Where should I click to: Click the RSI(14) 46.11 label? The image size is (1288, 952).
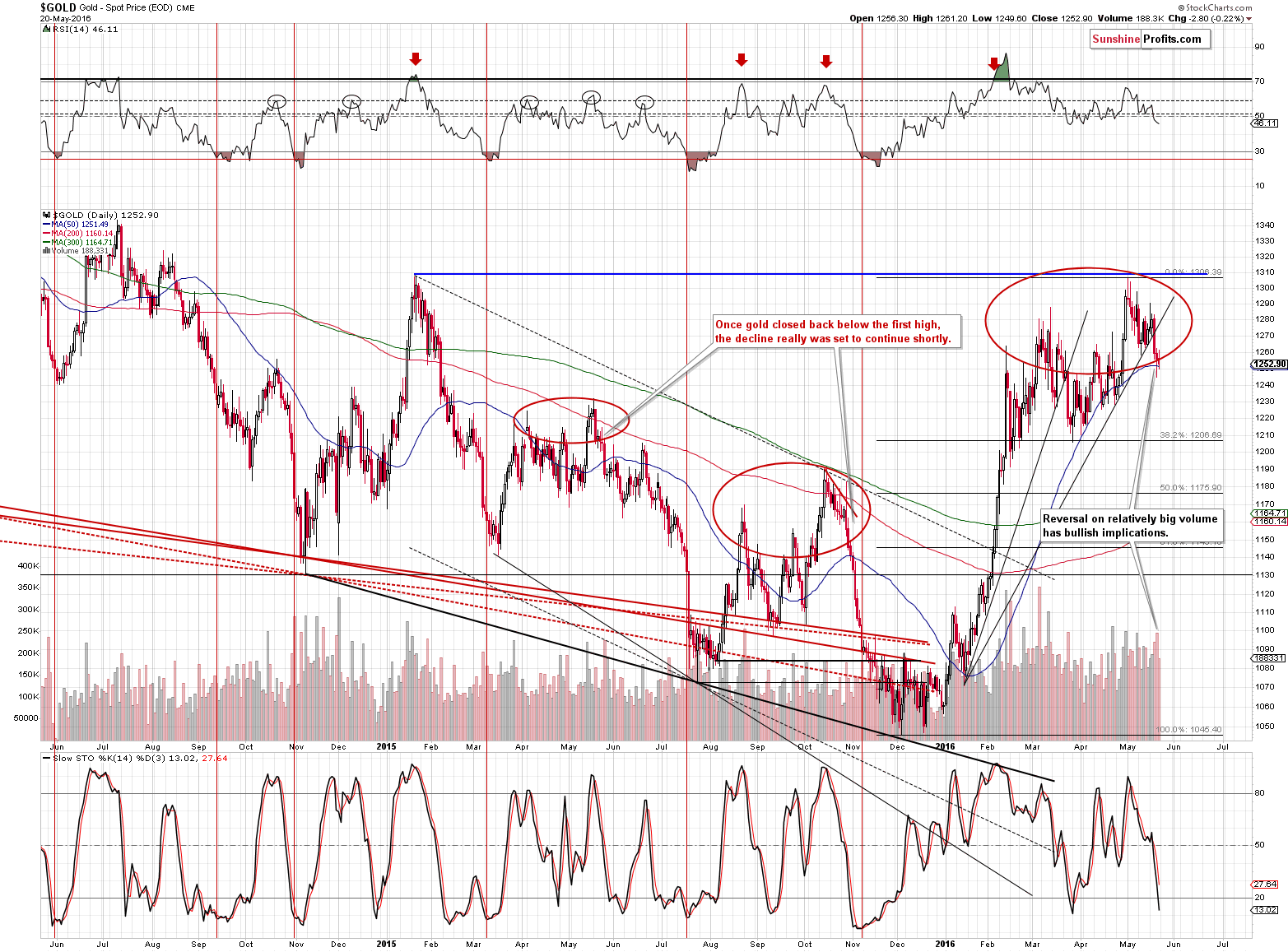85,29
